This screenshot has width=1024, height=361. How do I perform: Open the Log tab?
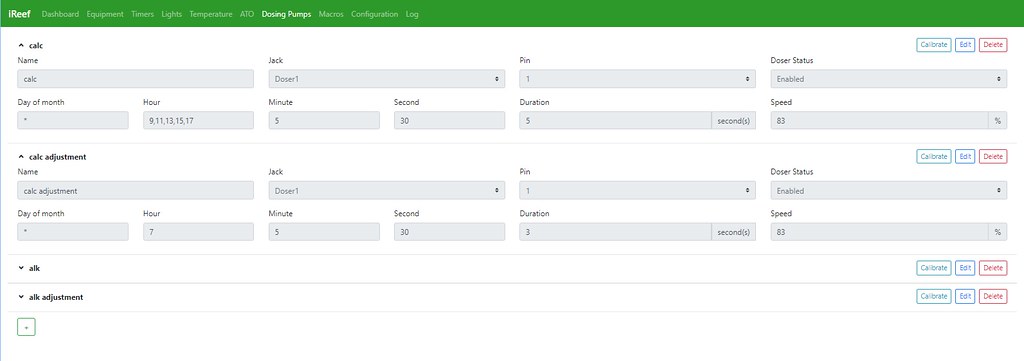coord(412,14)
